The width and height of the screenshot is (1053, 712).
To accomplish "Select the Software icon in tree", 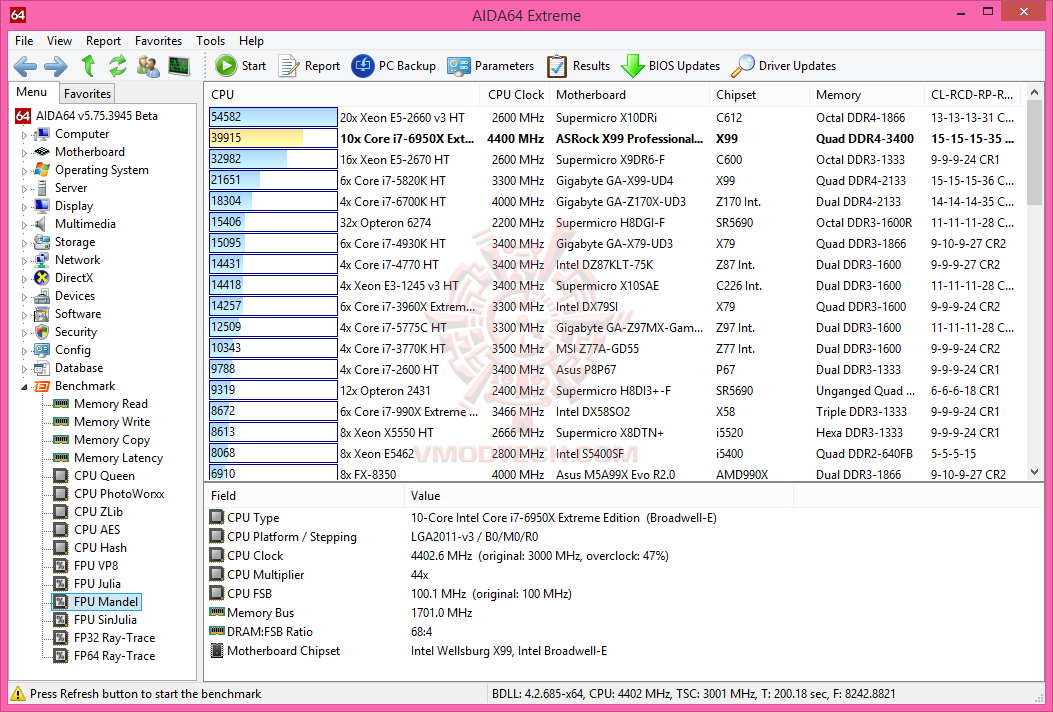I will [x=42, y=314].
